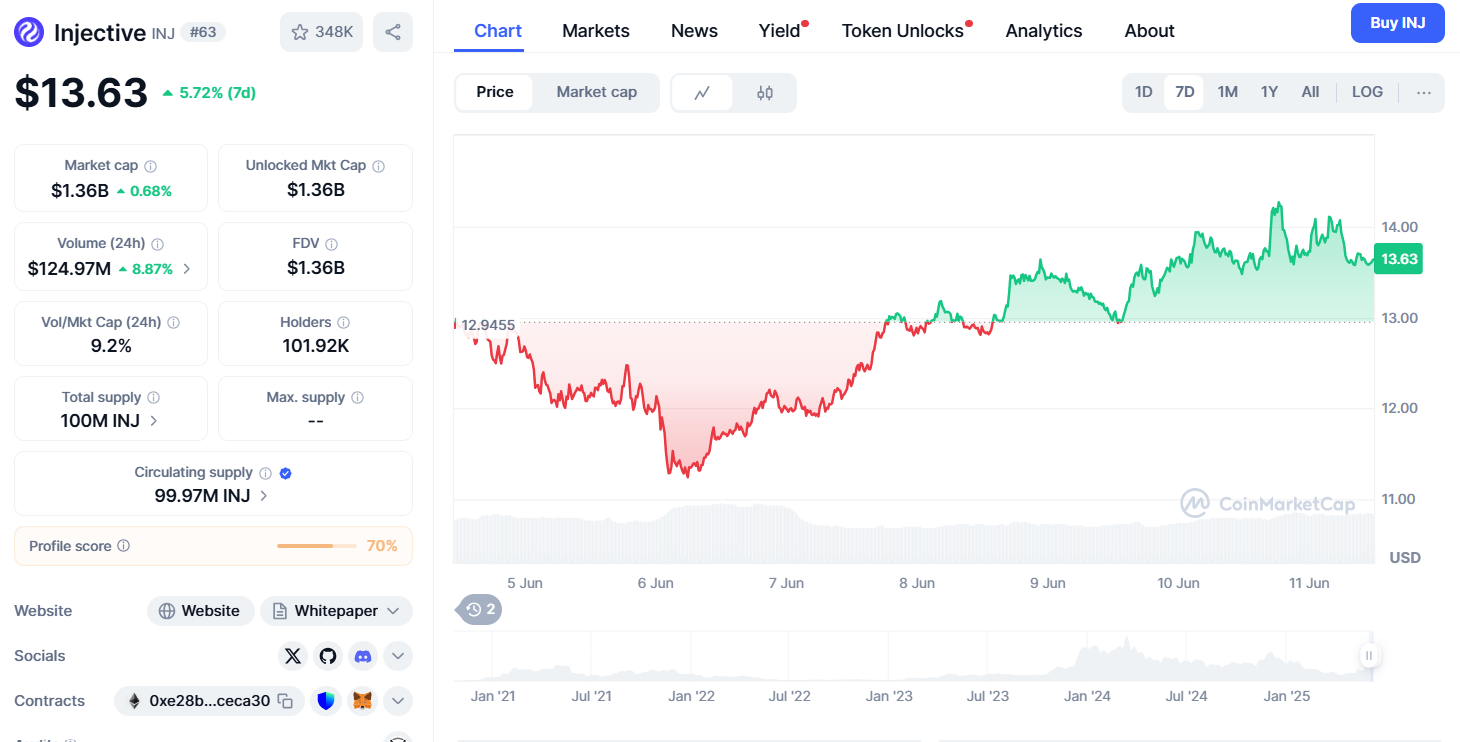Click the chart range slider handle

pos(1368,656)
